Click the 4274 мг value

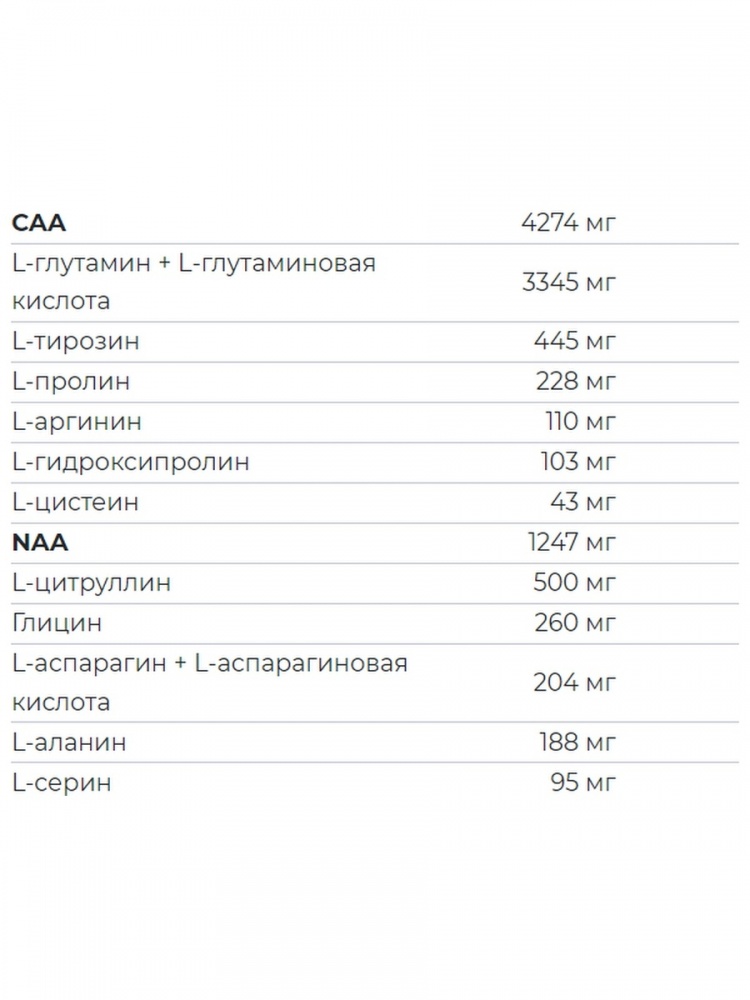[569, 222]
